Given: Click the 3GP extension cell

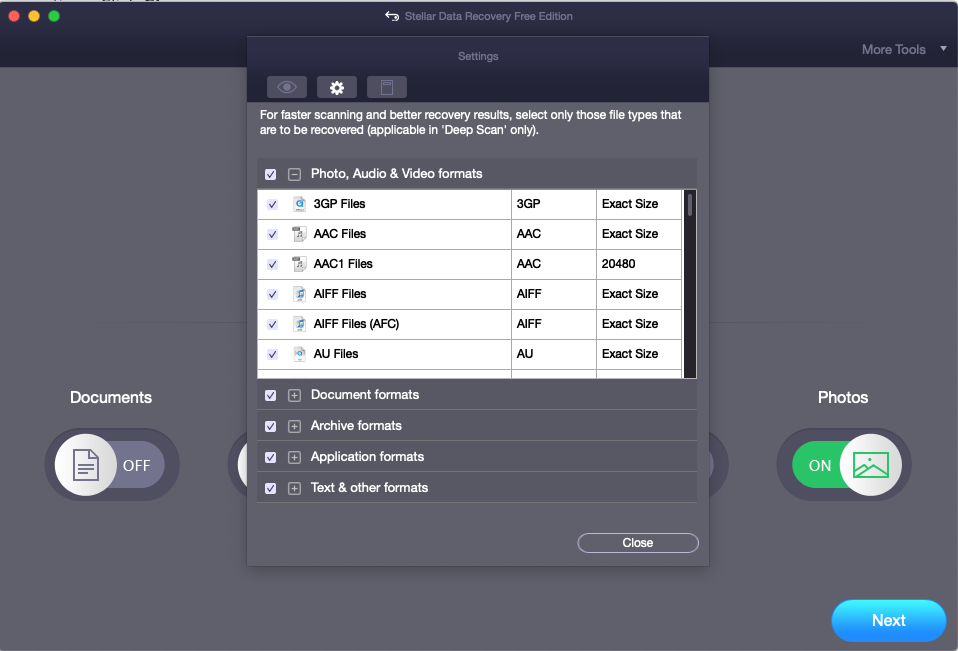Looking at the screenshot, I should (554, 204).
